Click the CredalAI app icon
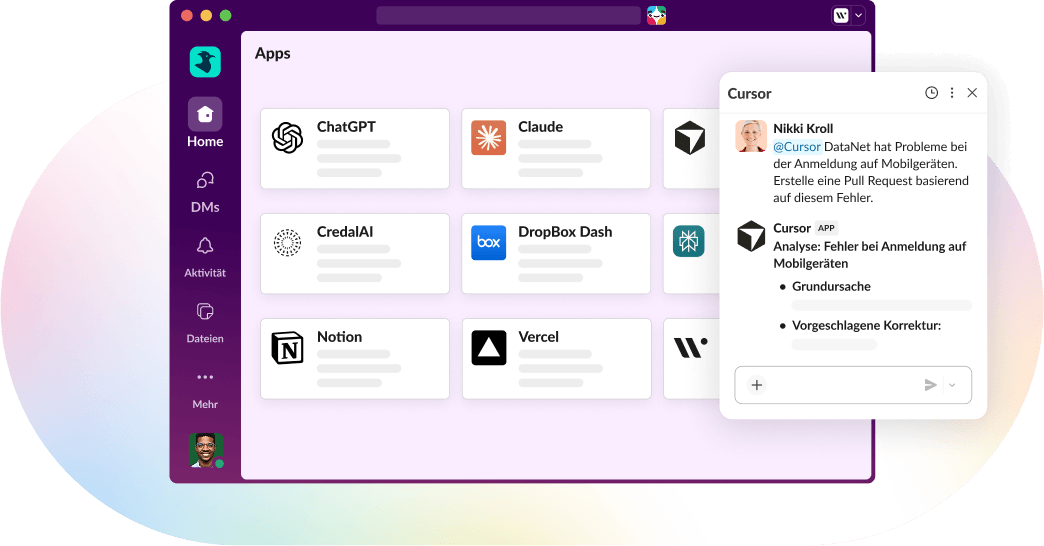This screenshot has width=1044, height=546. tap(288, 243)
